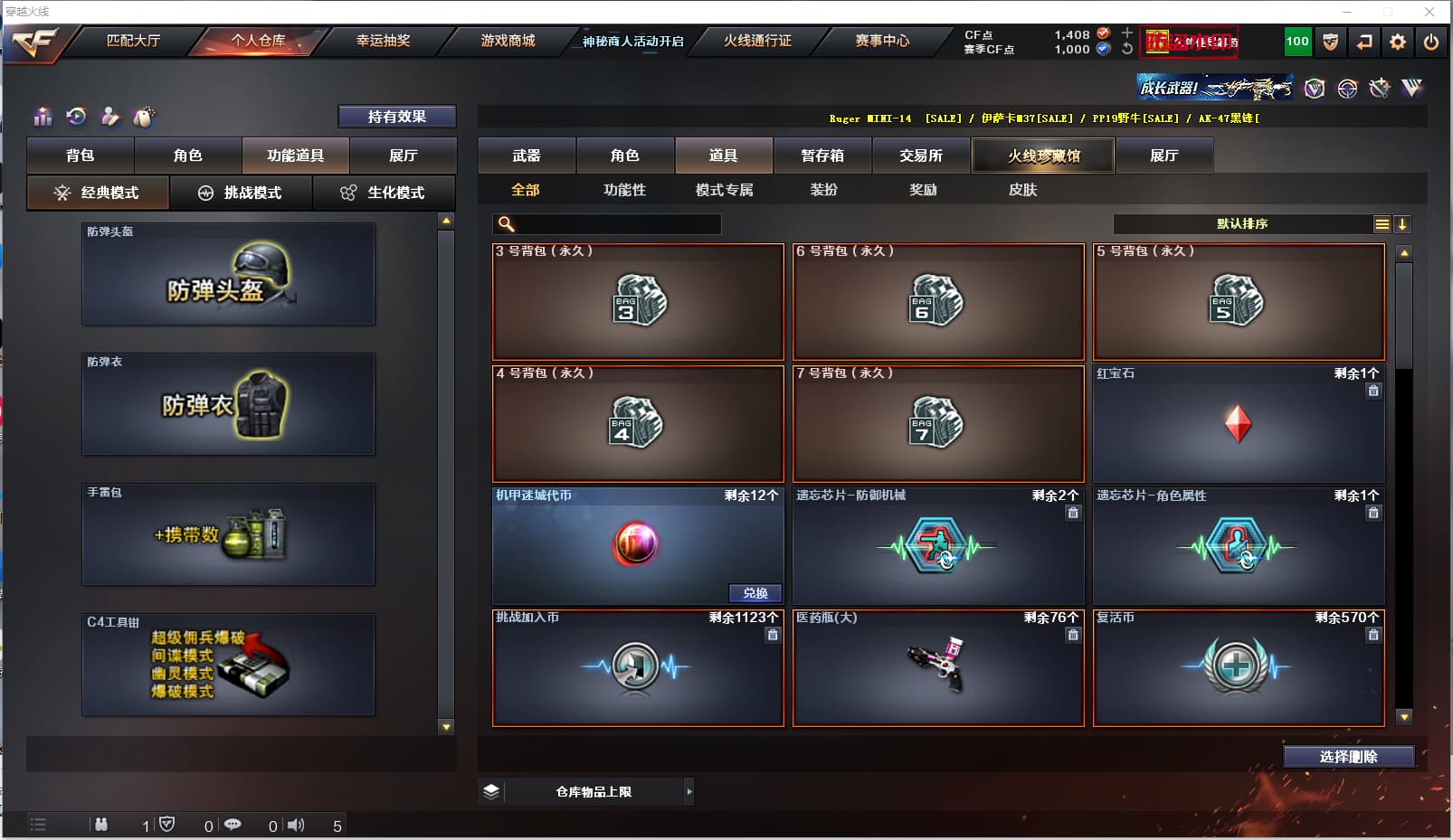Toggle 经典模式 mode selection
1453x840 pixels.
[98, 193]
